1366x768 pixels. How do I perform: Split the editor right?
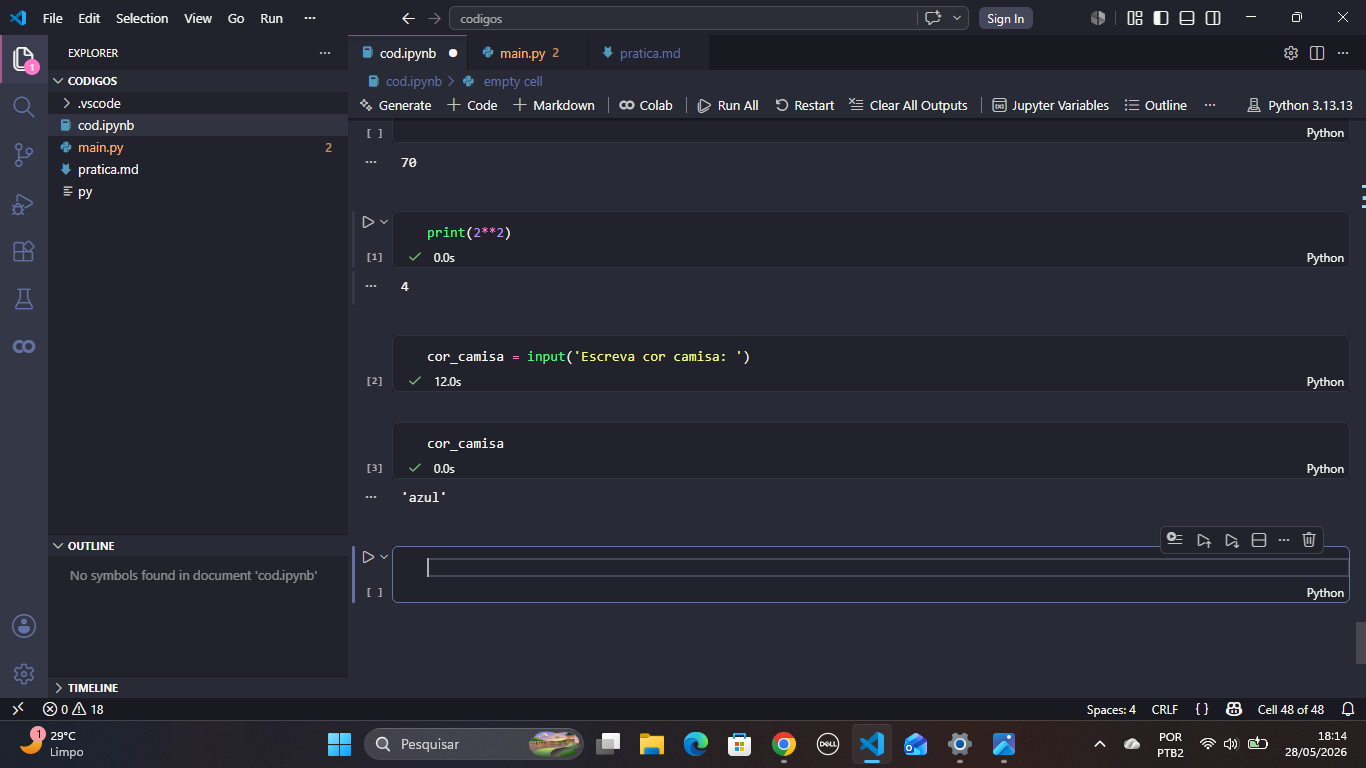pos(1317,53)
